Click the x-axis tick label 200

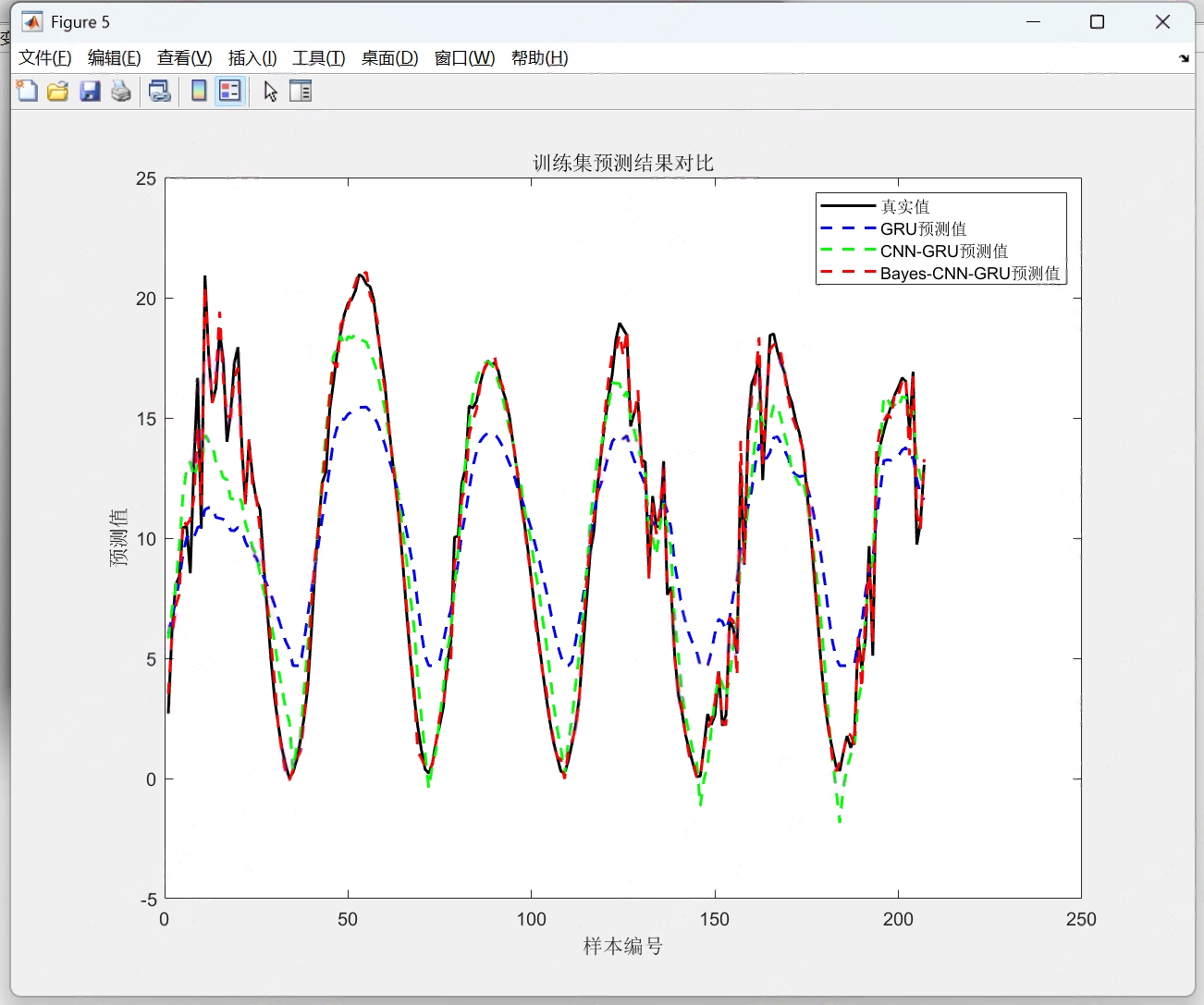pos(898,919)
